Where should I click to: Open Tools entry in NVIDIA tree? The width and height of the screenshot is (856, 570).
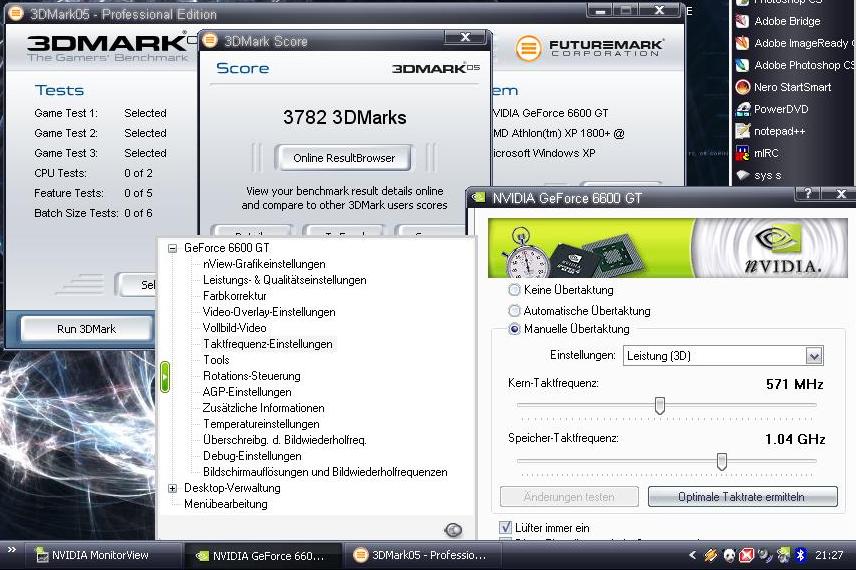[216, 360]
